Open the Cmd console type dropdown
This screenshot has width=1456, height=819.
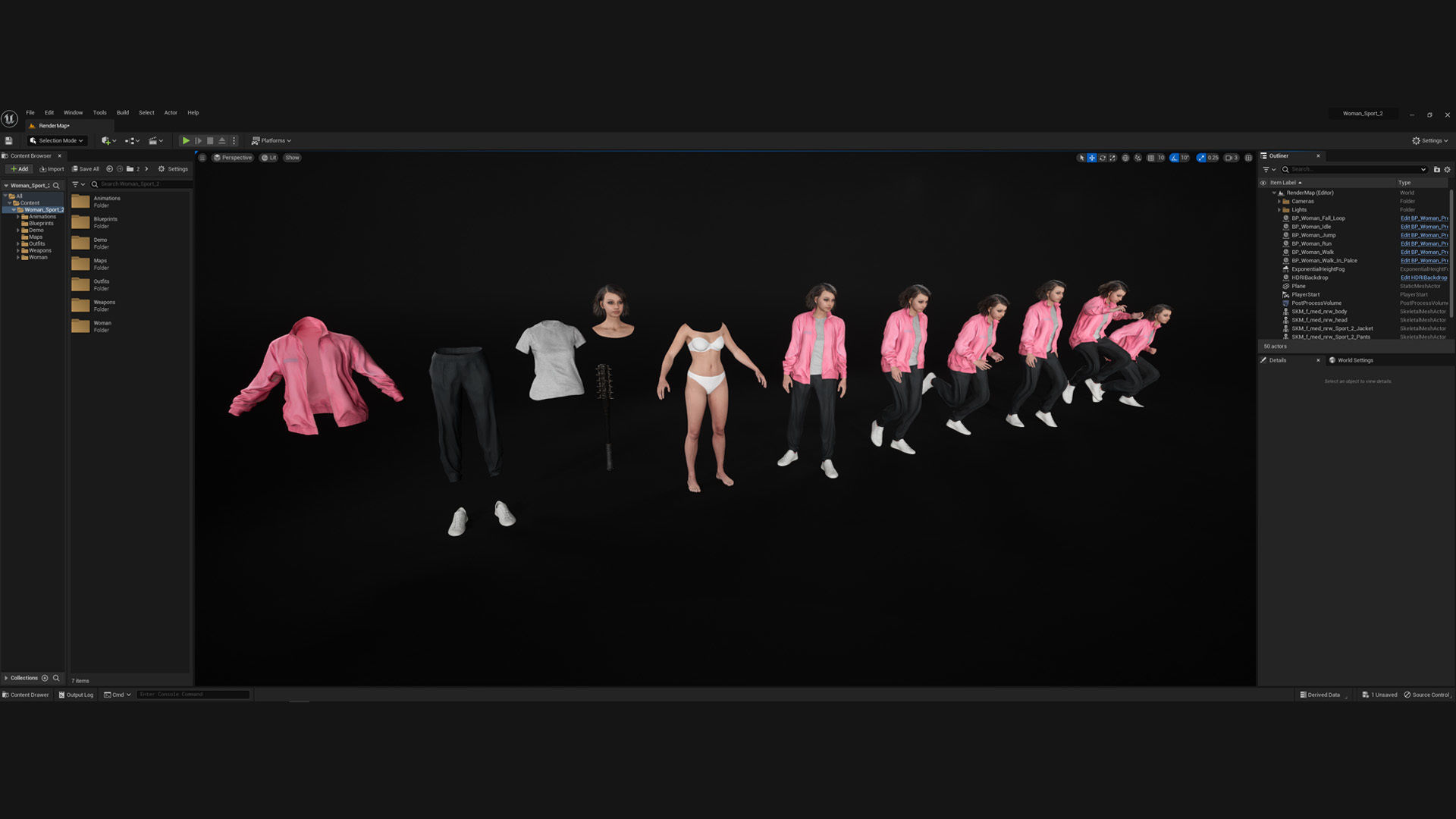(x=118, y=695)
